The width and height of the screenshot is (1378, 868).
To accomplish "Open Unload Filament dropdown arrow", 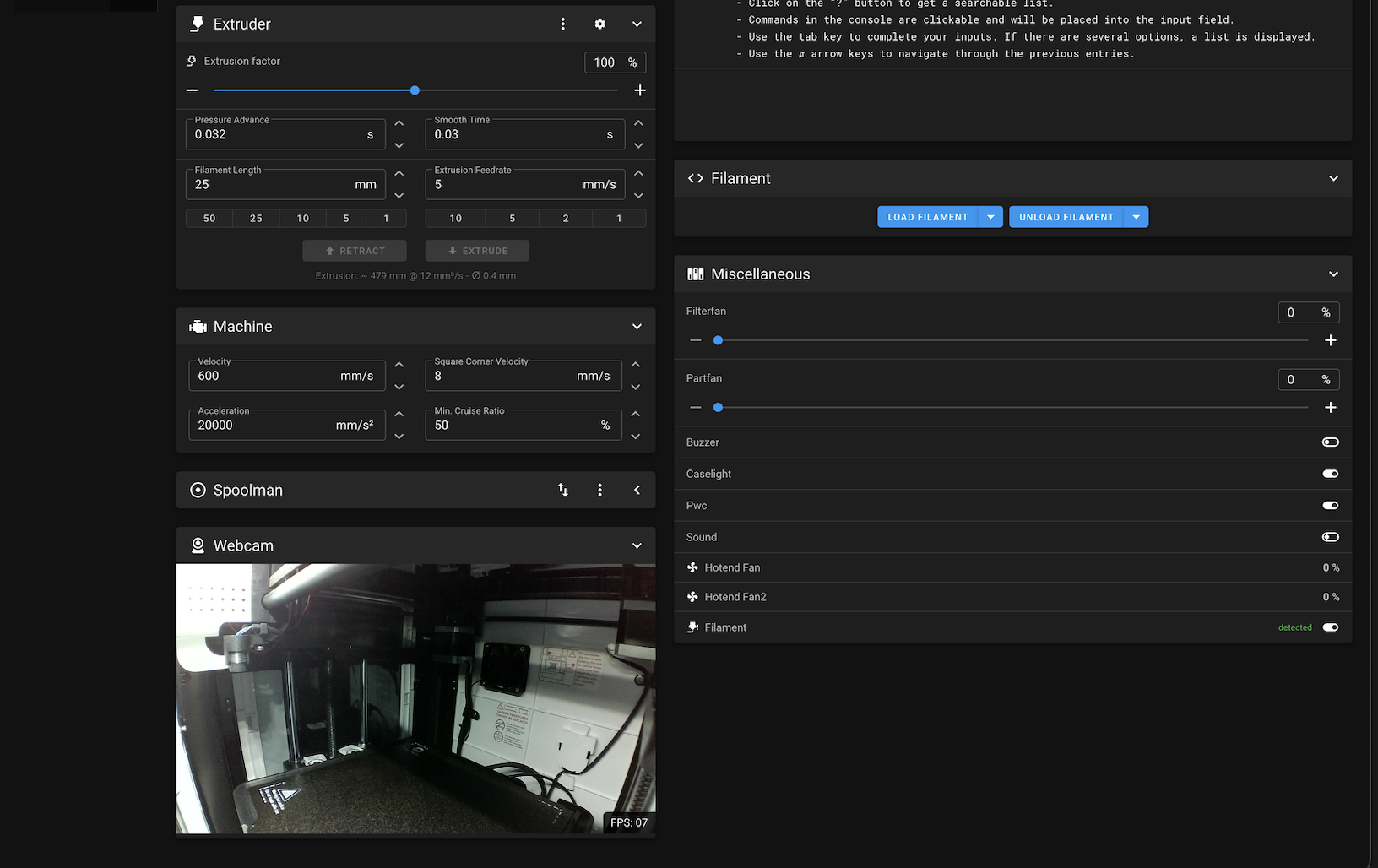I will coord(1137,217).
